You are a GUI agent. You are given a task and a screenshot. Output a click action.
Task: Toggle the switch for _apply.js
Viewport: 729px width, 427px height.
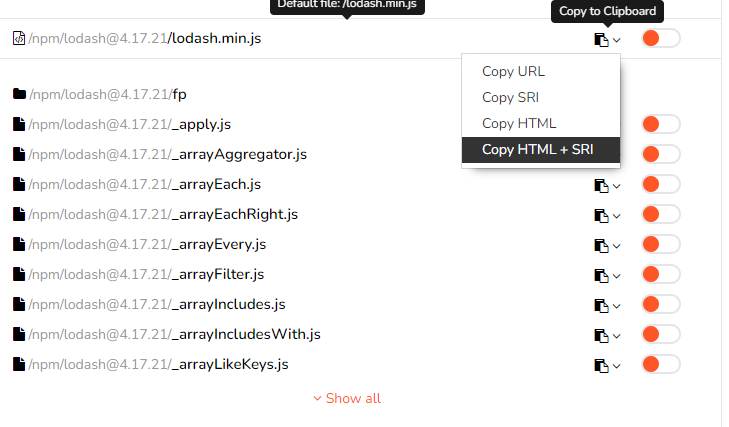(x=661, y=124)
